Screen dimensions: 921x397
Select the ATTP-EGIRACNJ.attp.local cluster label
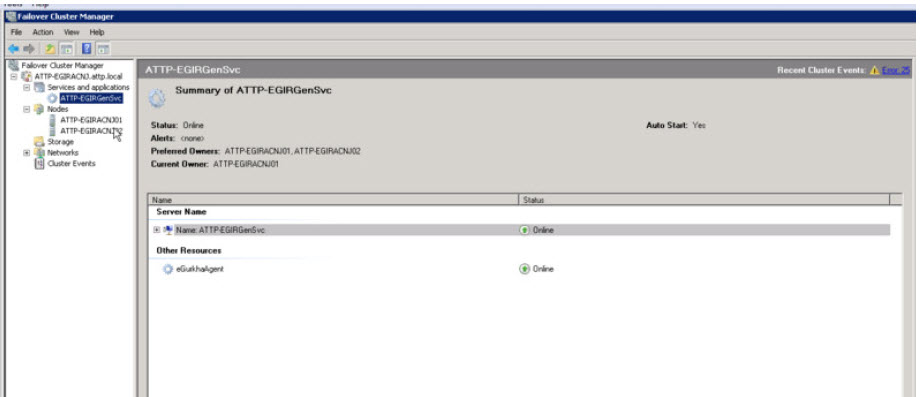coord(79,76)
